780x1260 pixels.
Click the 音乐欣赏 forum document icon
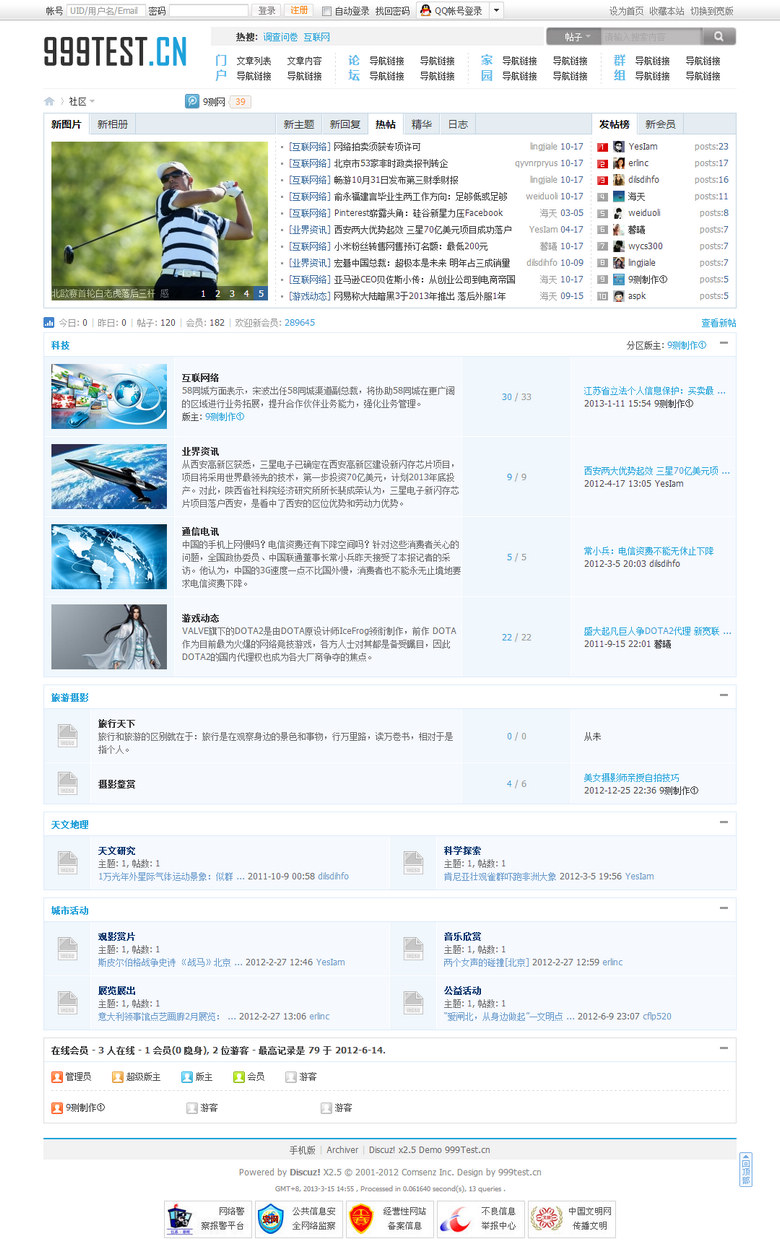point(413,948)
